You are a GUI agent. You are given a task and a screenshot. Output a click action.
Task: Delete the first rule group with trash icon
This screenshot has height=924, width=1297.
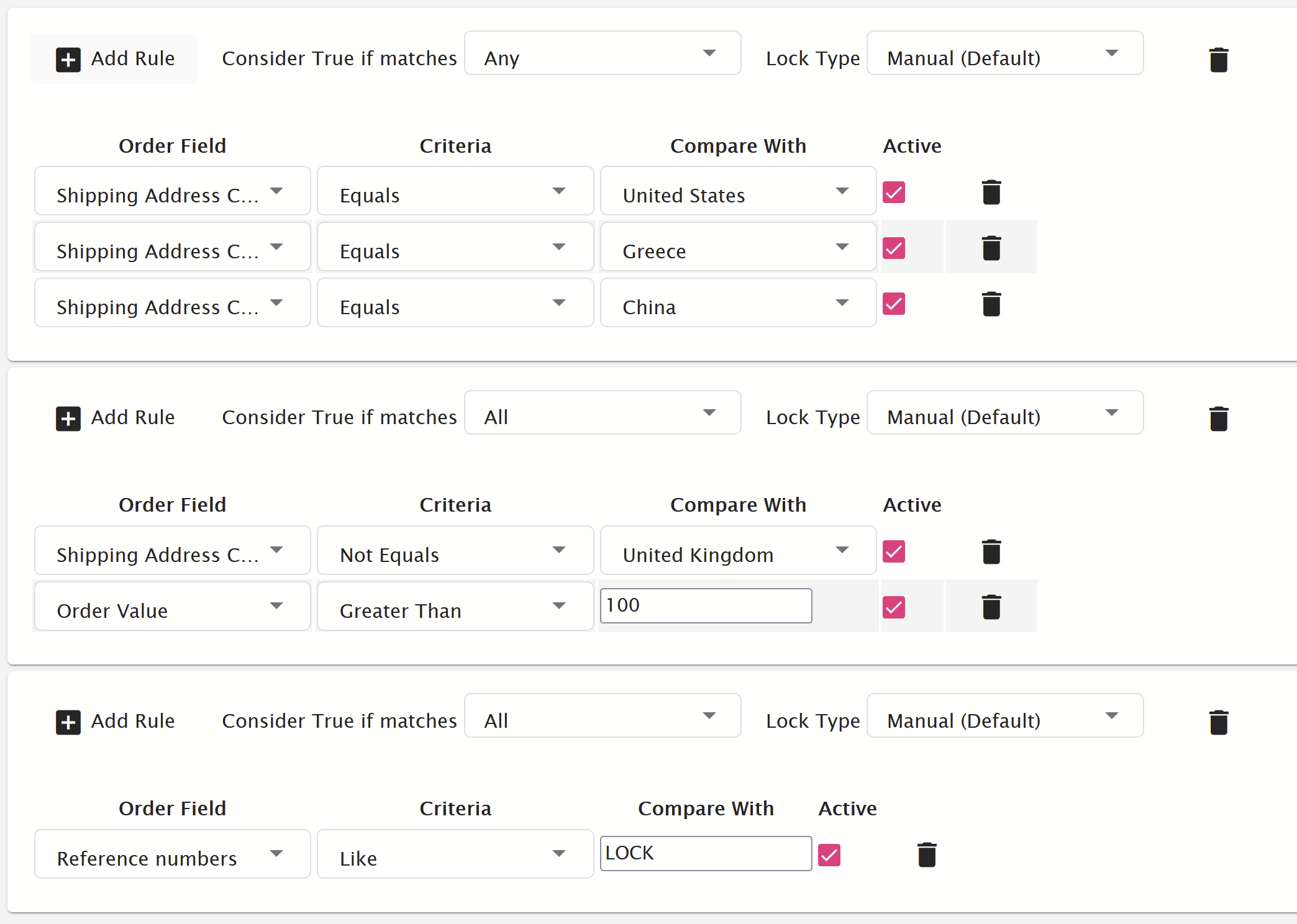coord(1219,60)
